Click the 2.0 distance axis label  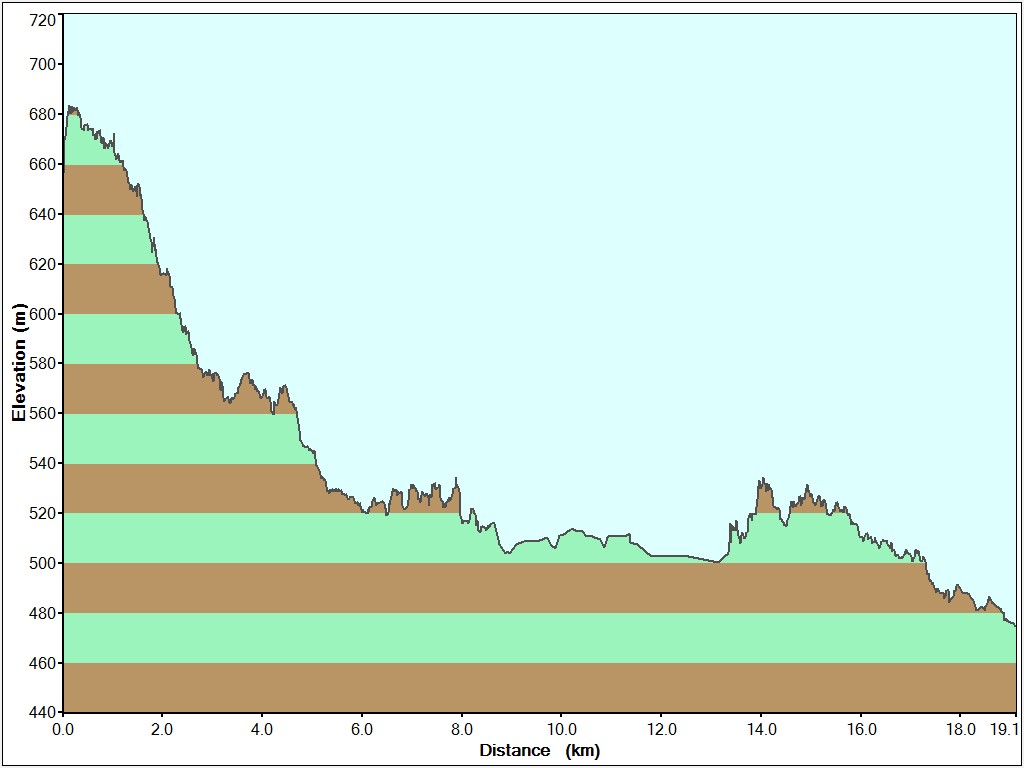point(162,728)
